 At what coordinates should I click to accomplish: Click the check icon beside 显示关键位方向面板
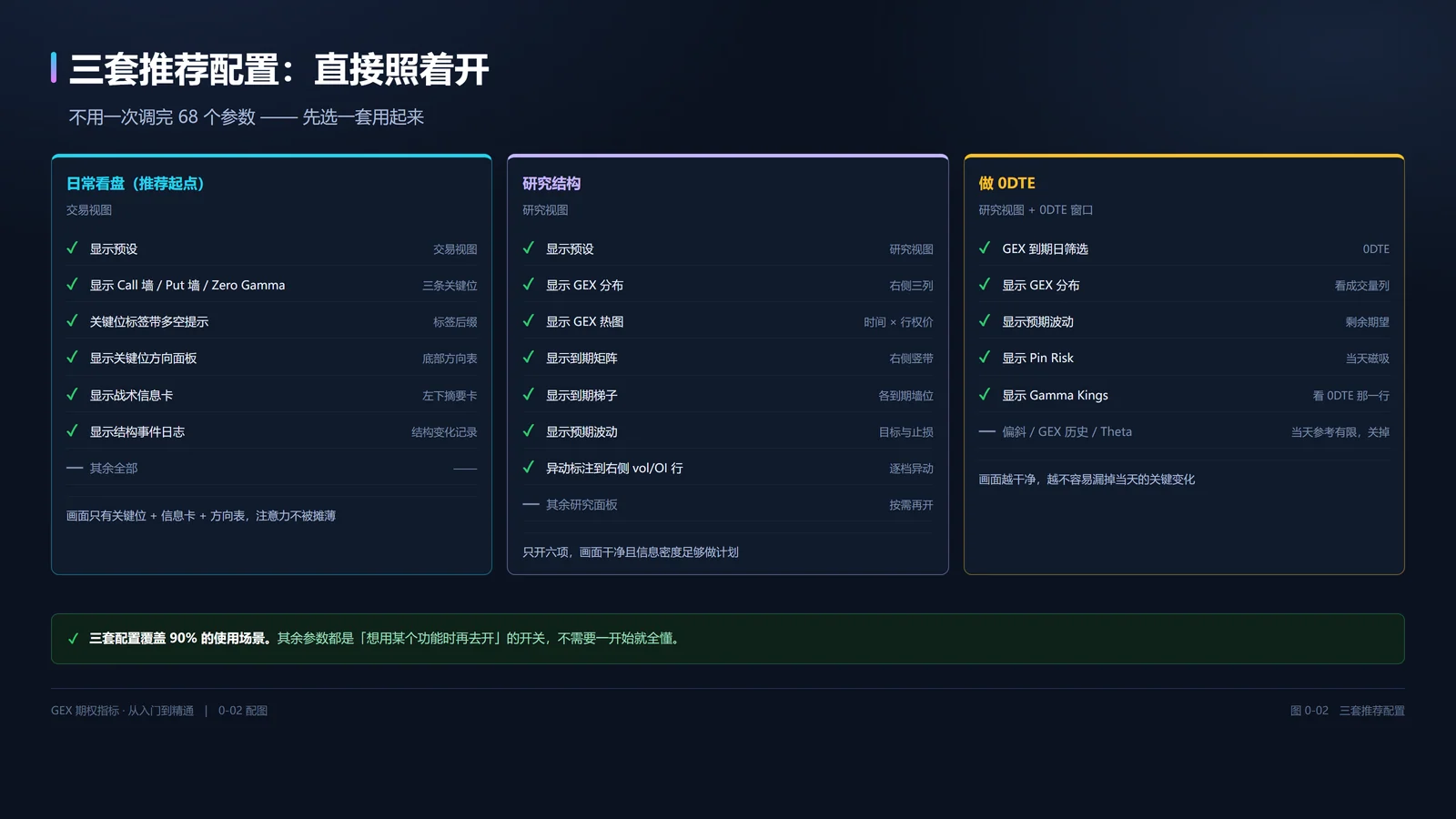pos(72,358)
